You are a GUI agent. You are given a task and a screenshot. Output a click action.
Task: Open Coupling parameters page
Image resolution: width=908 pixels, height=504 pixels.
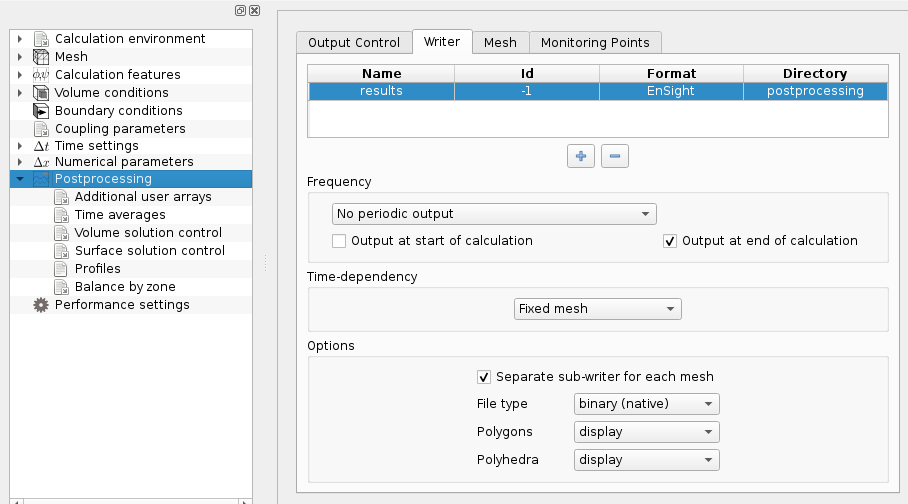click(120, 129)
